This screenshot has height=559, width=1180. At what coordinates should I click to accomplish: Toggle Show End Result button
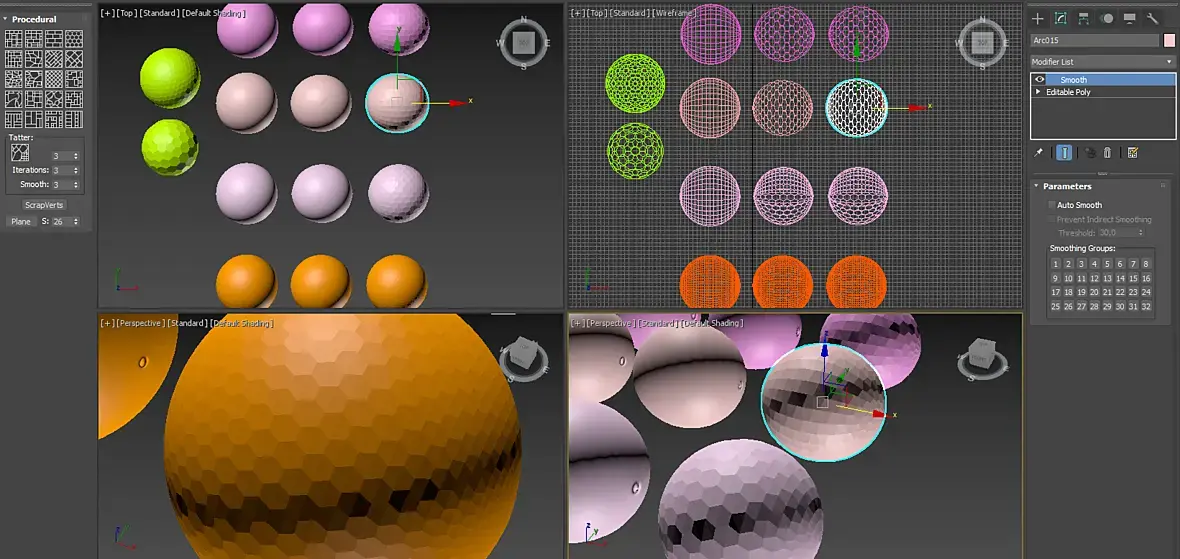1064,153
